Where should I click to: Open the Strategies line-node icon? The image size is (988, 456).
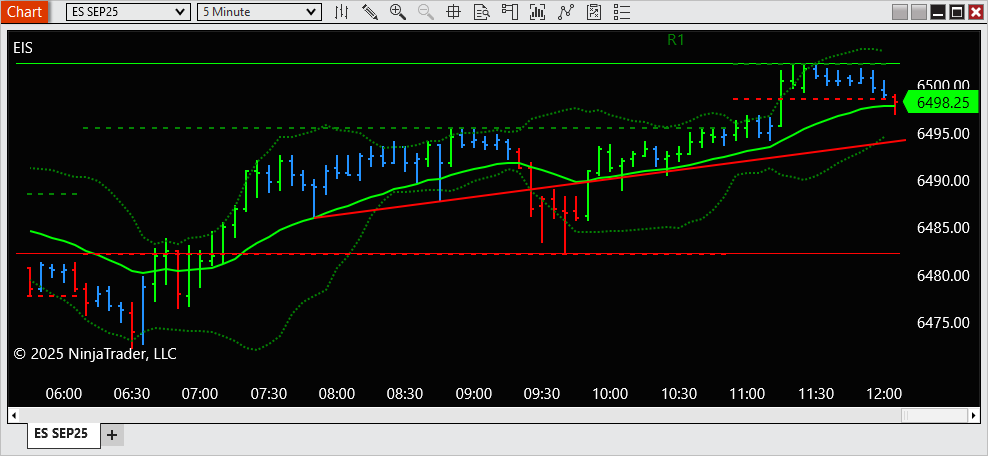pos(566,11)
